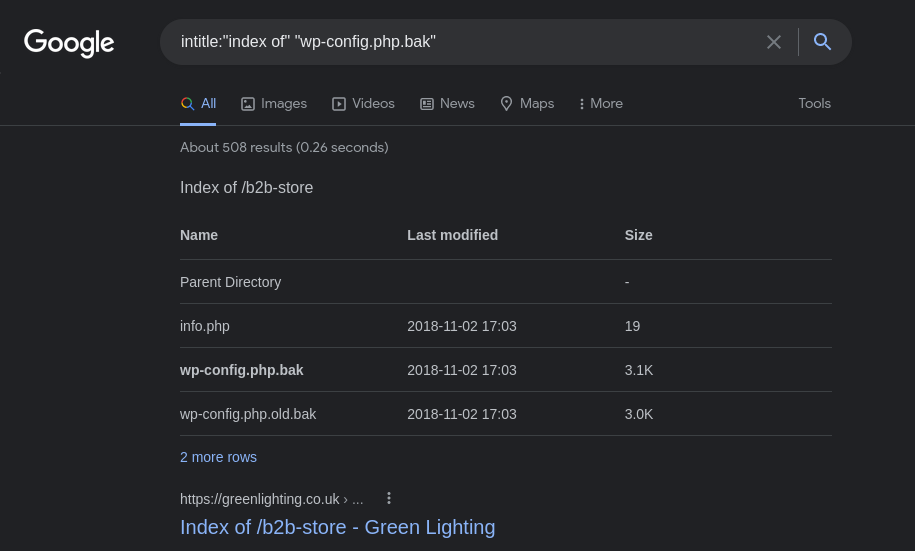Image resolution: width=915 pixels, height=551 pixels.
Task: Click the '3.0K' size value
Action: tap(638, 414)
